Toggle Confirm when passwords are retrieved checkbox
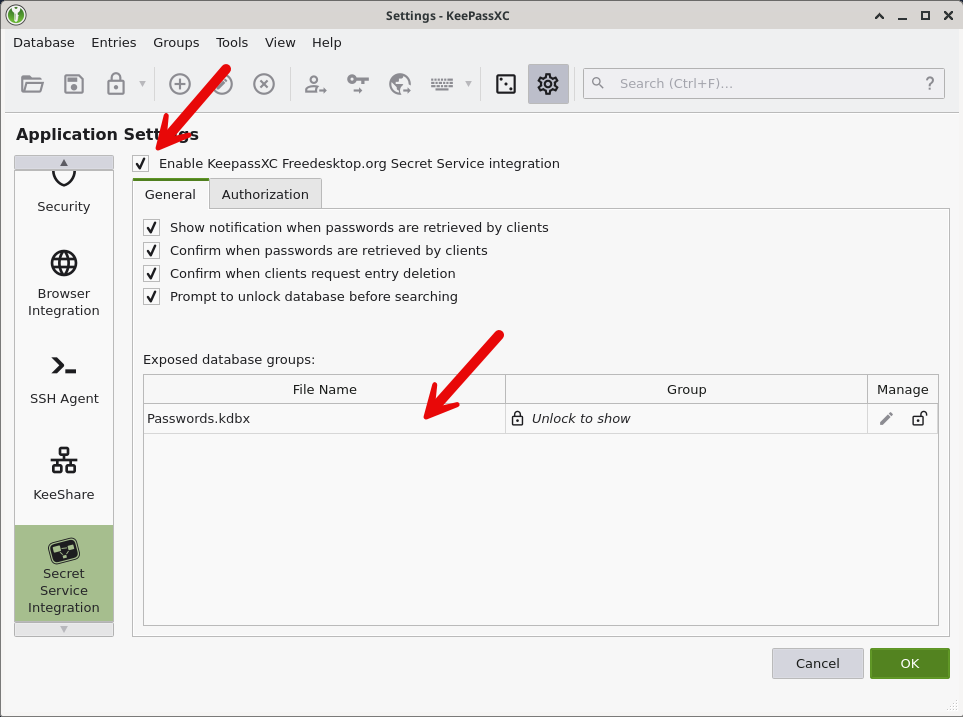 click(152, 250)
